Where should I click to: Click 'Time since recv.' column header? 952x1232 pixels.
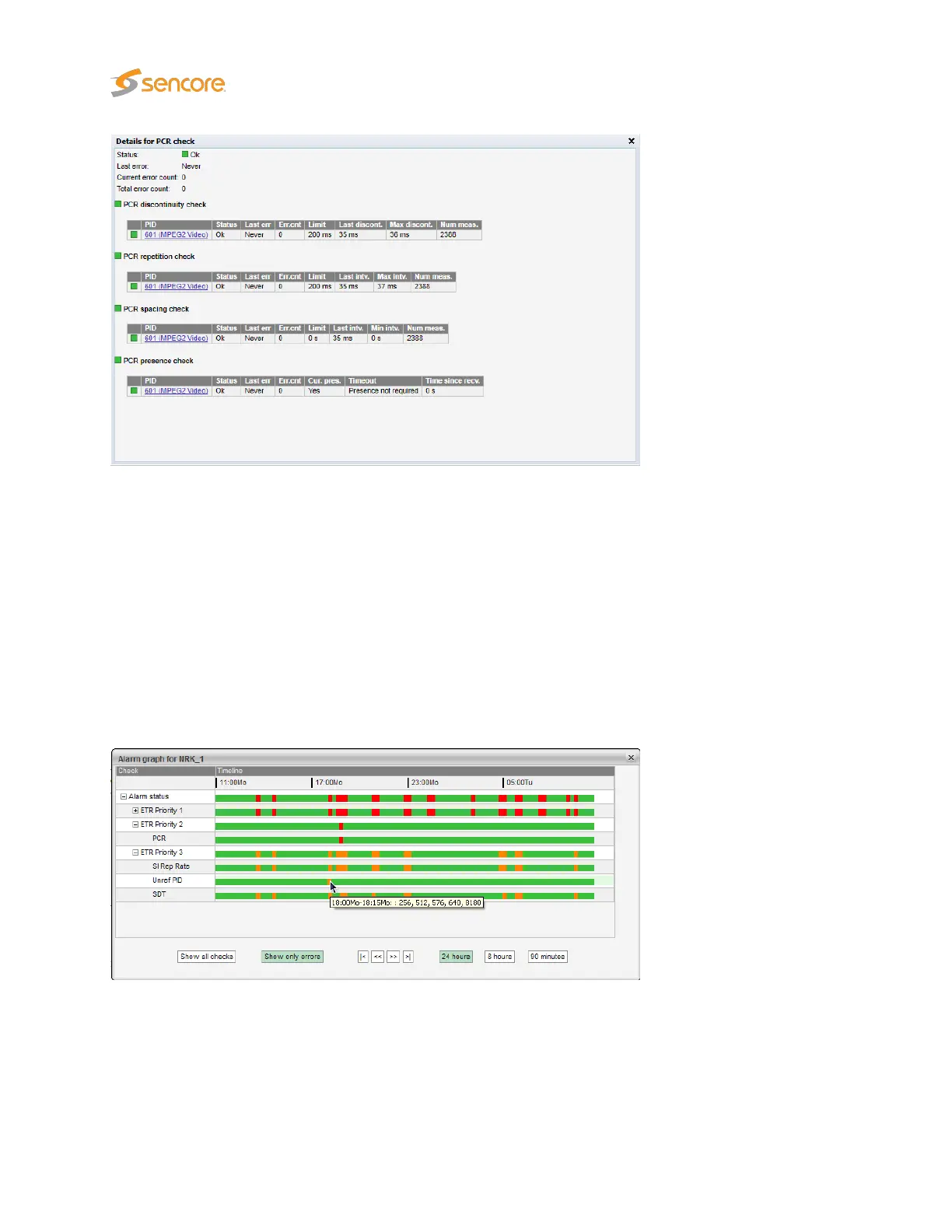point(453,381)
